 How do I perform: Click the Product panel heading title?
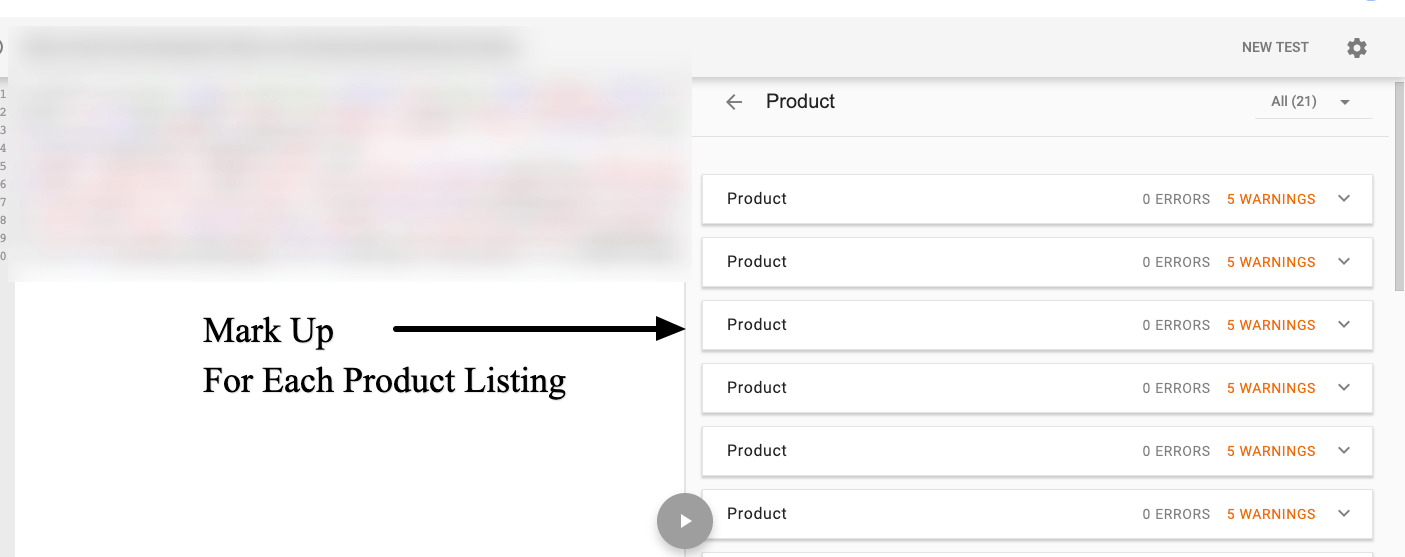[x=800, y=102]
